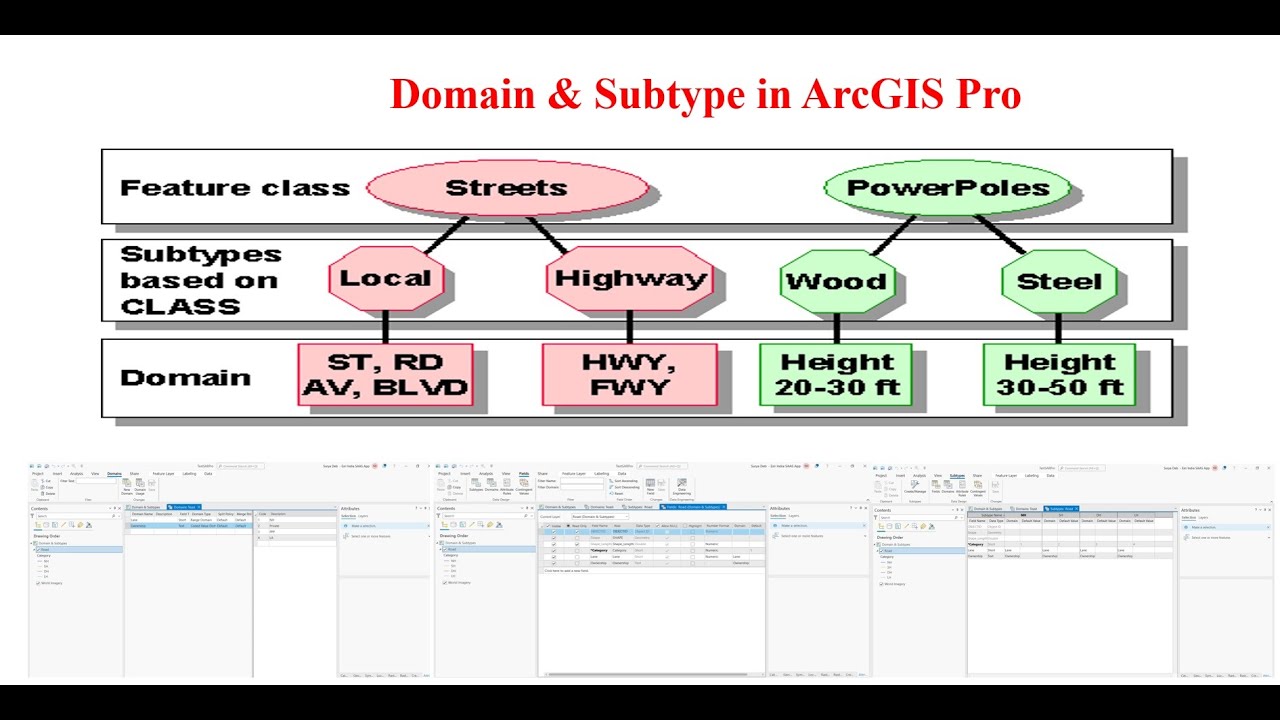1280x720 pixels.
Task: Click Data Engineering icon in the Fields window ribbon
Action: tap(682, 486)
